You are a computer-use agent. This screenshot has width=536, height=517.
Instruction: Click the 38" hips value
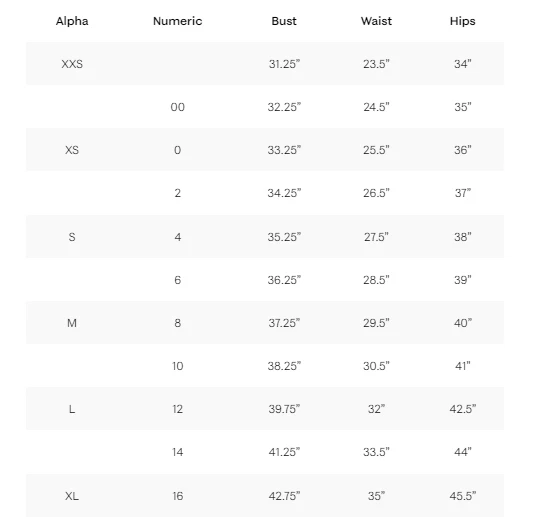(463, 237)
